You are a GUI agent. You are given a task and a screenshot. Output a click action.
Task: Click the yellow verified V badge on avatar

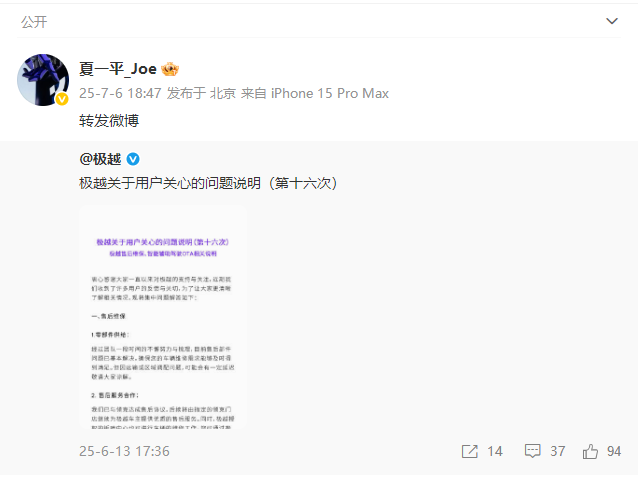[x=62, y=99]
